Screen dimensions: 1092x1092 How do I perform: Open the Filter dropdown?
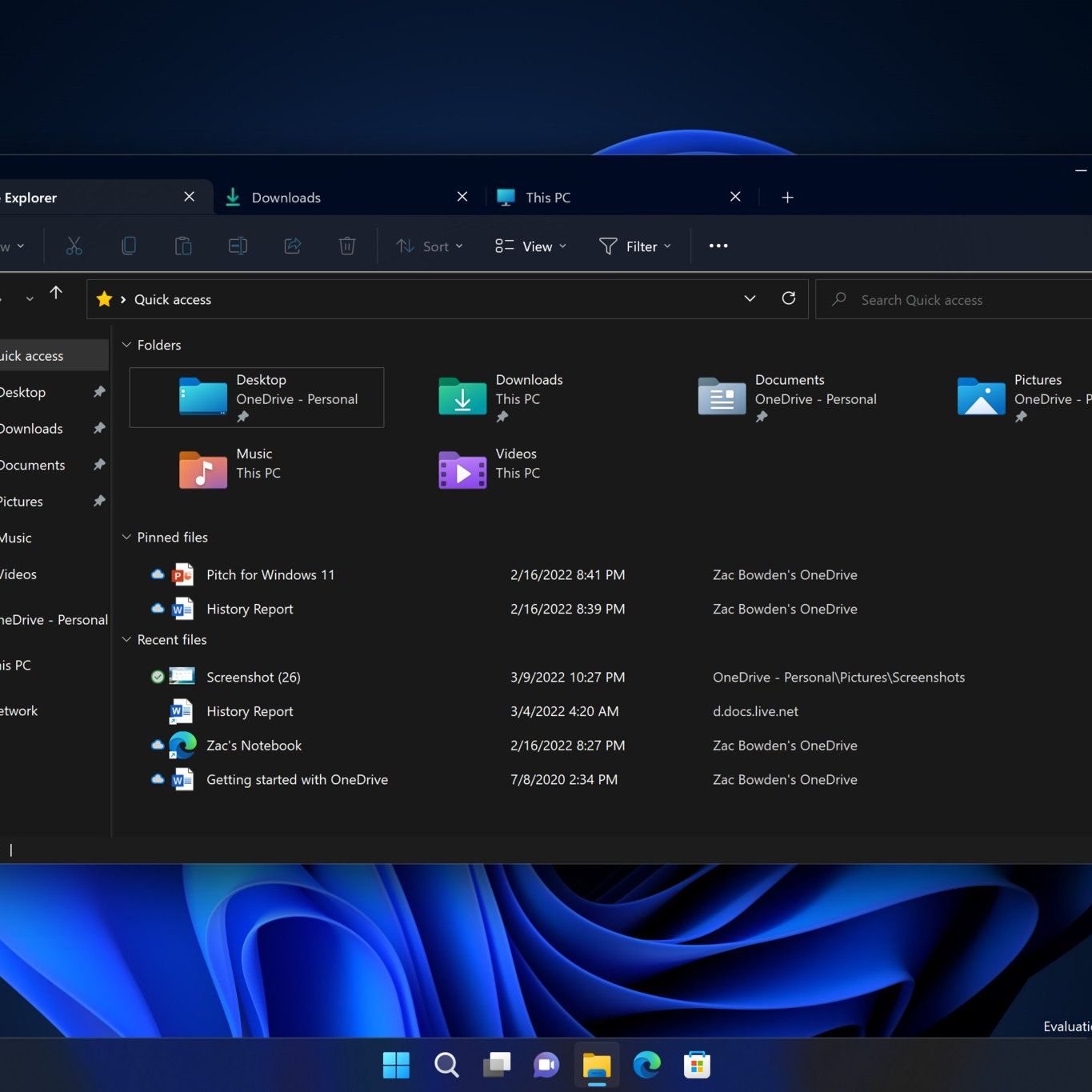coord(634,246)
